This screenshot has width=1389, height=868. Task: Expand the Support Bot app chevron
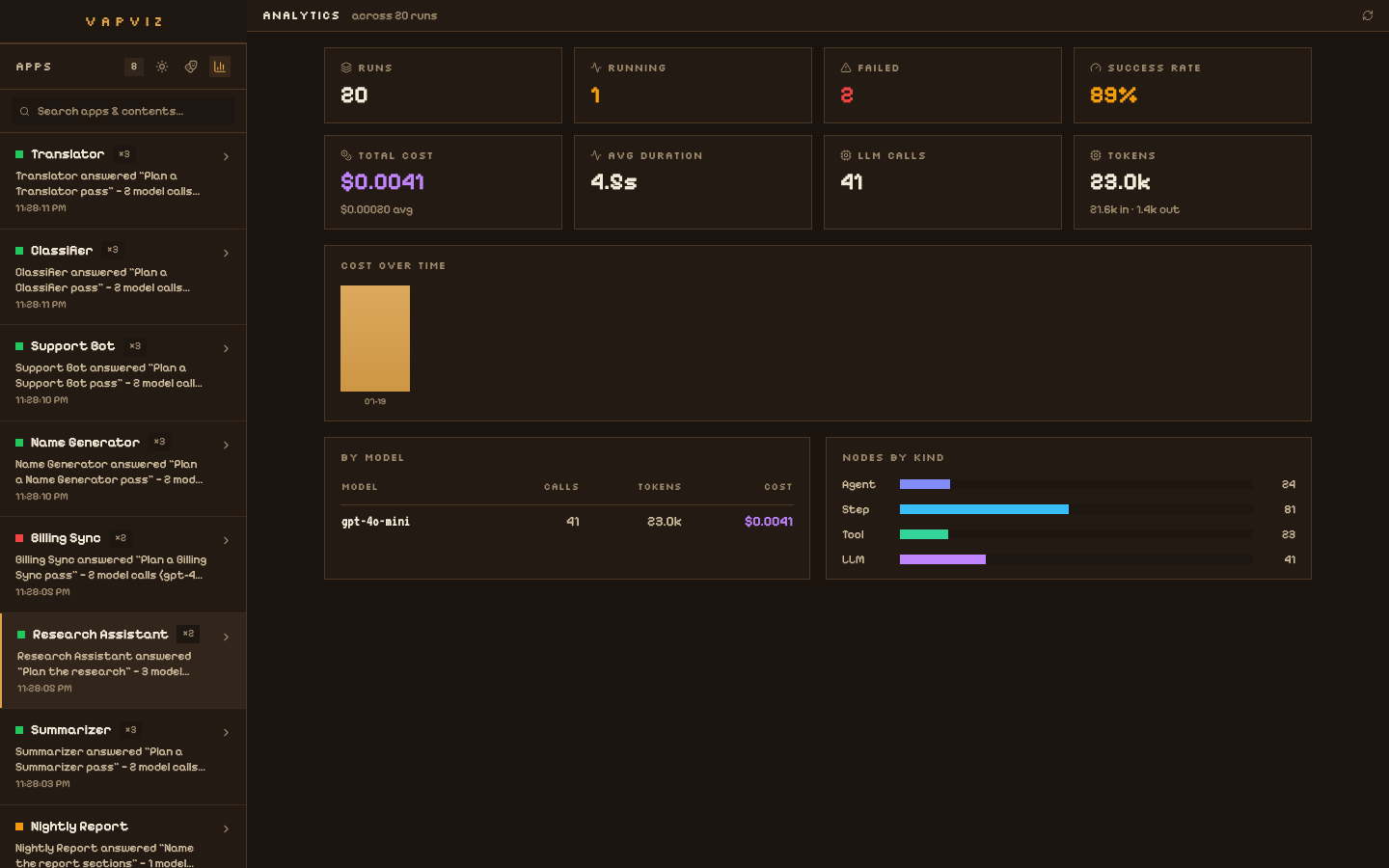(226, 348)
